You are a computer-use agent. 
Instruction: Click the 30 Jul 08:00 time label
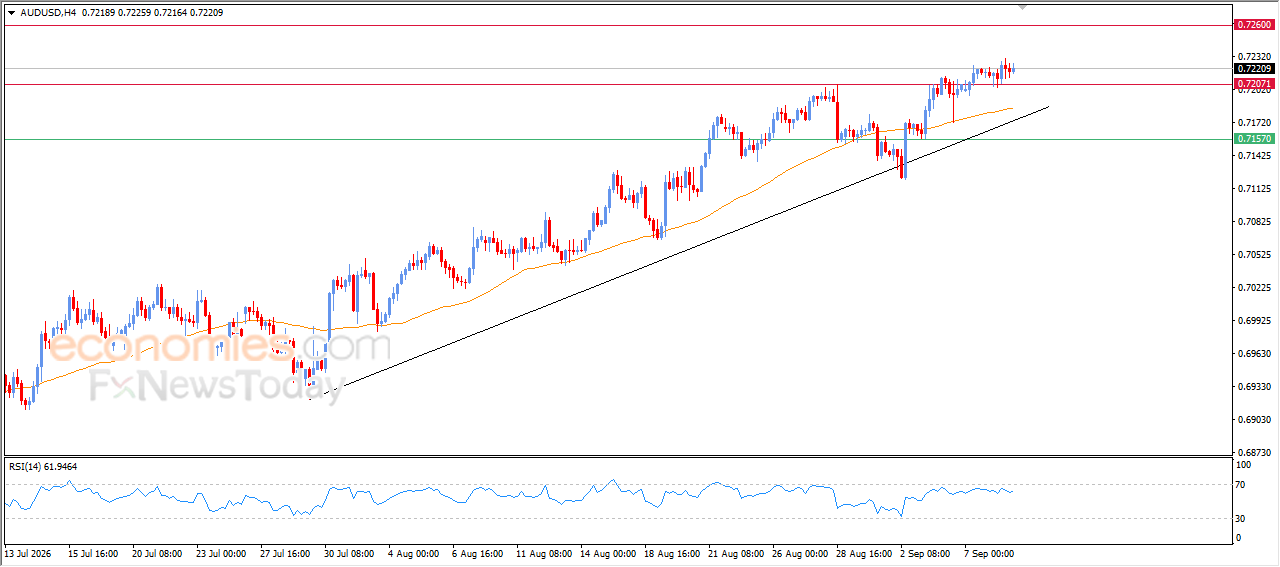point(349,553)
